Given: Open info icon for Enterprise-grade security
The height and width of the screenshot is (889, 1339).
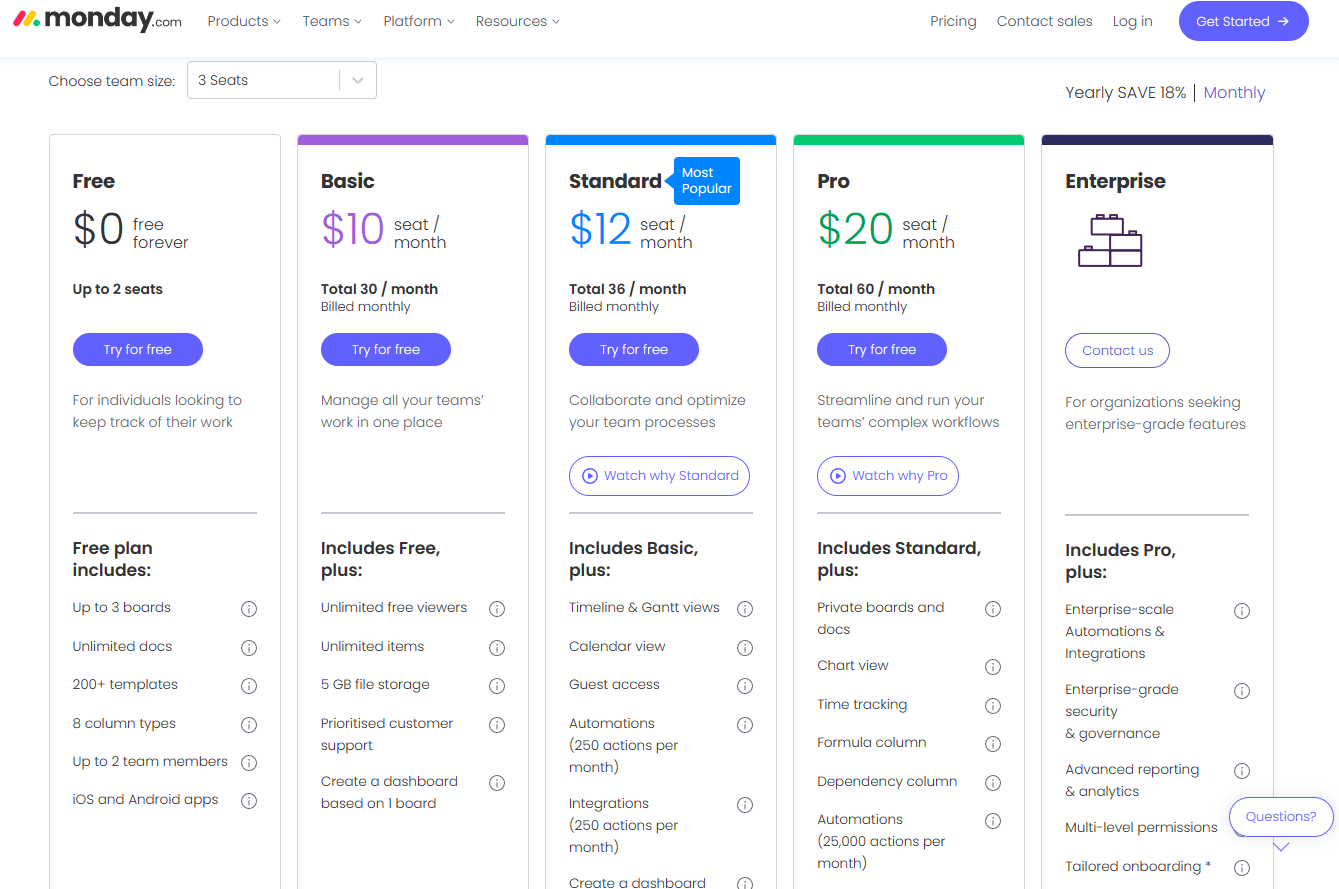Looking at the screenshot, I should (x=1242, y=691).
